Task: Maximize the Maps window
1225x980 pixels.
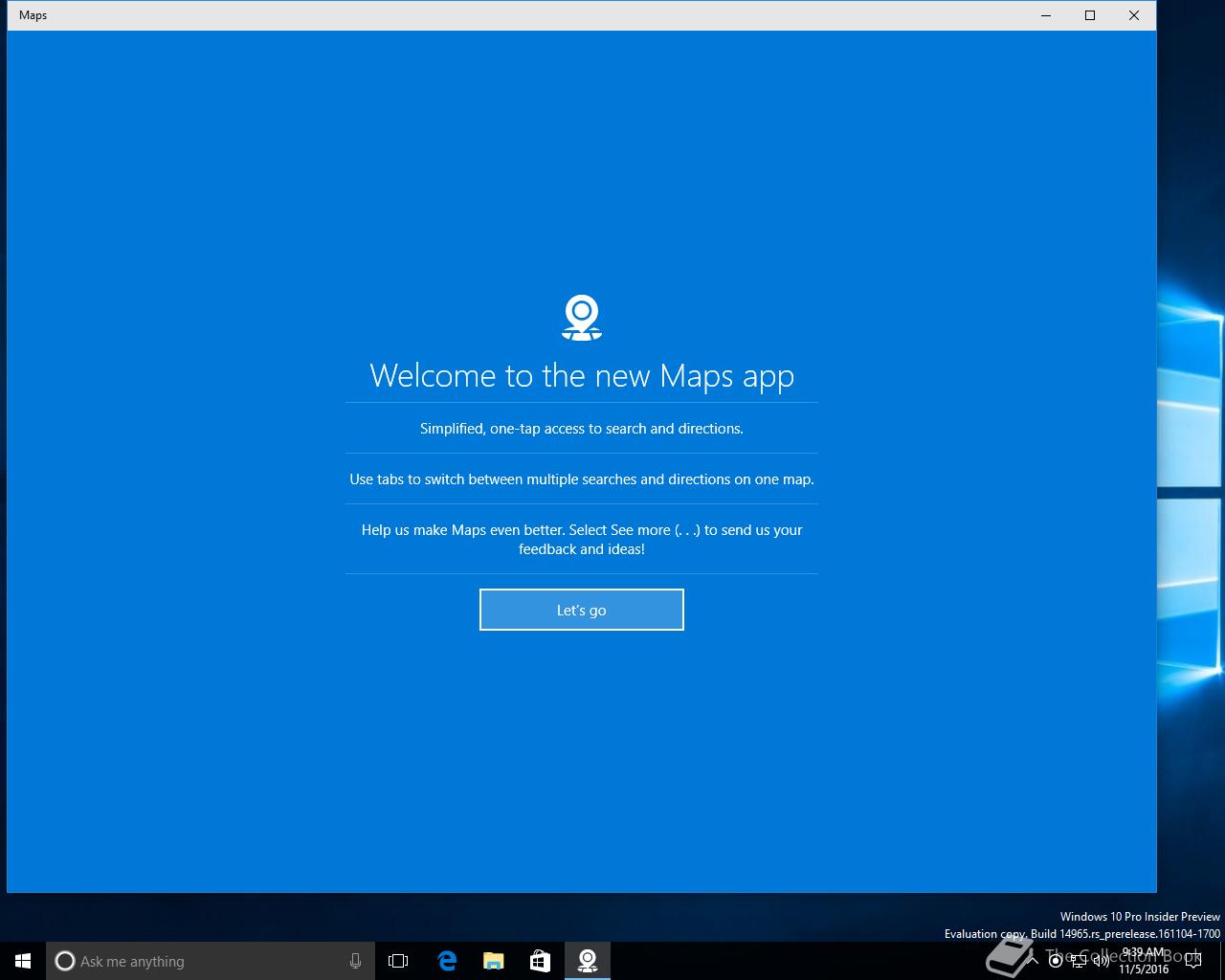Action: coord(1090,15)
